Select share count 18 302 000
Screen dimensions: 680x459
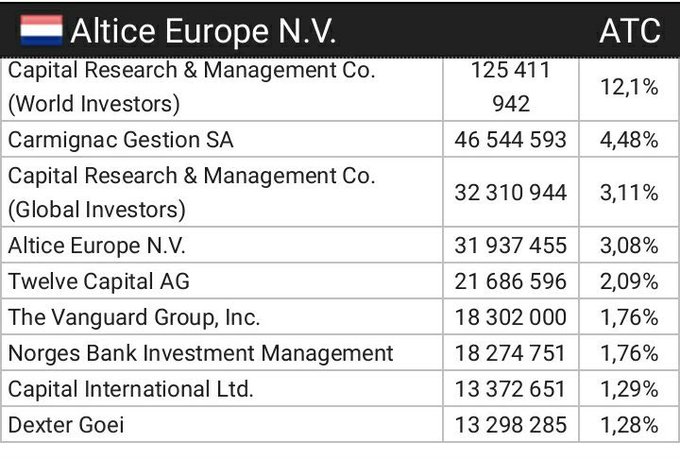510,317
